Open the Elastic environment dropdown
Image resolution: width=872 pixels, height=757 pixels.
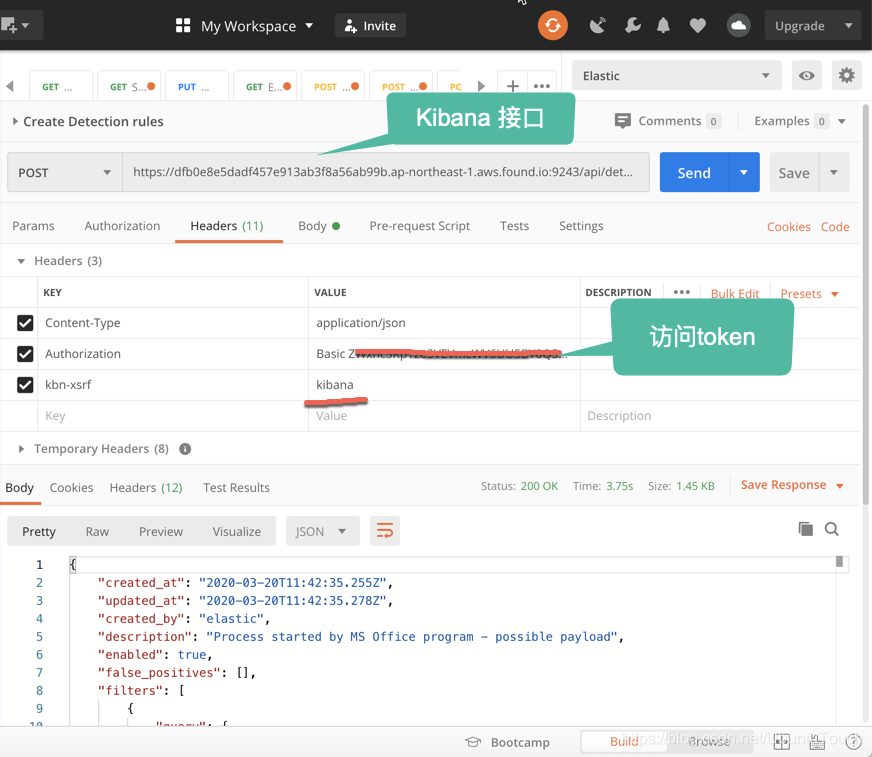[676, 75]
